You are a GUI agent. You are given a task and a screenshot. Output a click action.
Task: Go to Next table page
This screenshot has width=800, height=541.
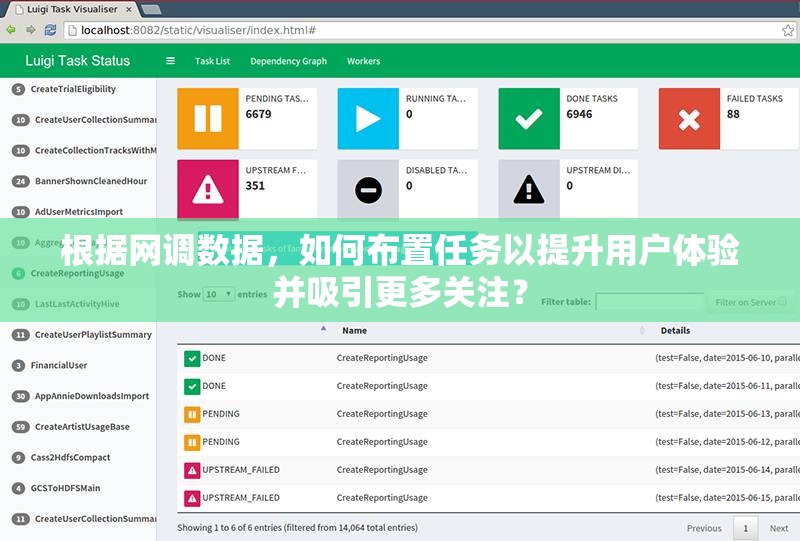pos(779,528)
